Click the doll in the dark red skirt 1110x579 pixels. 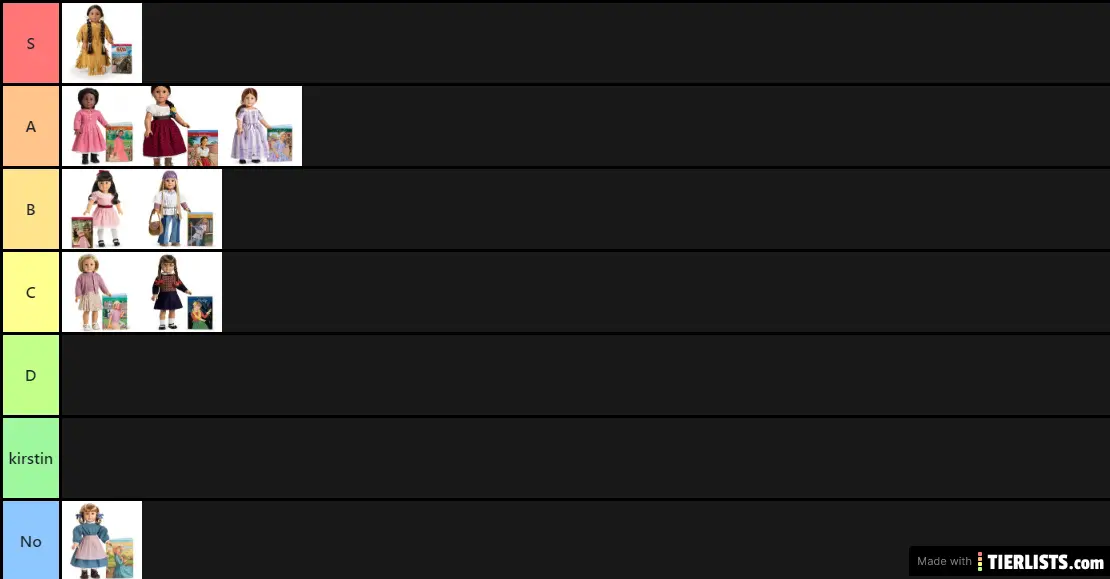click(181, 126)
